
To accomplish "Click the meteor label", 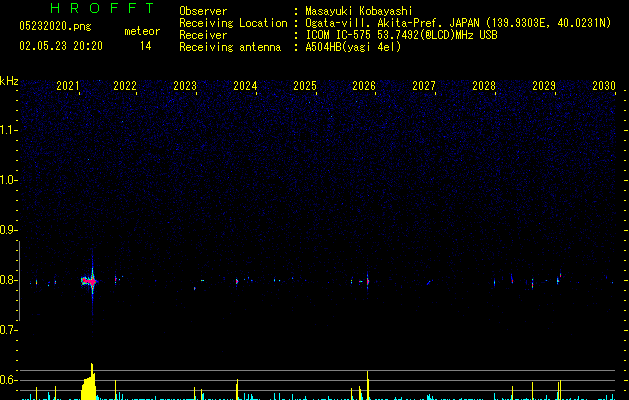I will pyautogui.click(x=142, y=31).
